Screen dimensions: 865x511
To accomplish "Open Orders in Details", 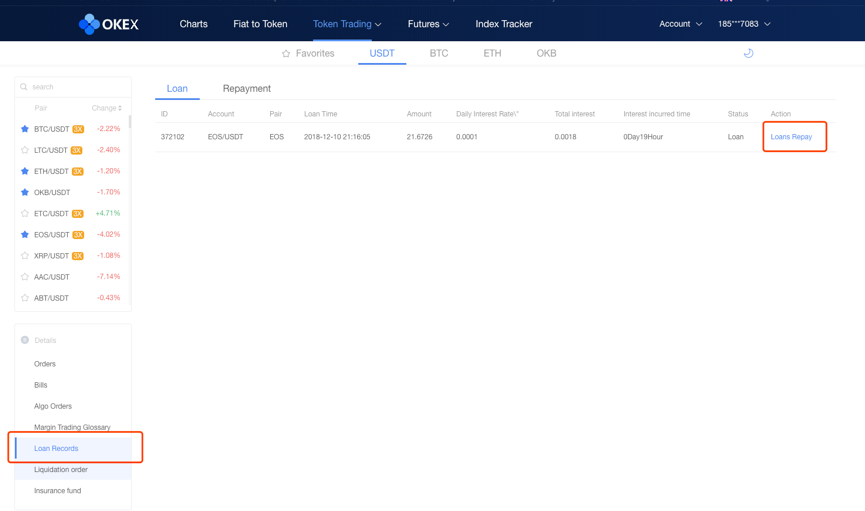I will pyautogui.click(x=45, y=364).
